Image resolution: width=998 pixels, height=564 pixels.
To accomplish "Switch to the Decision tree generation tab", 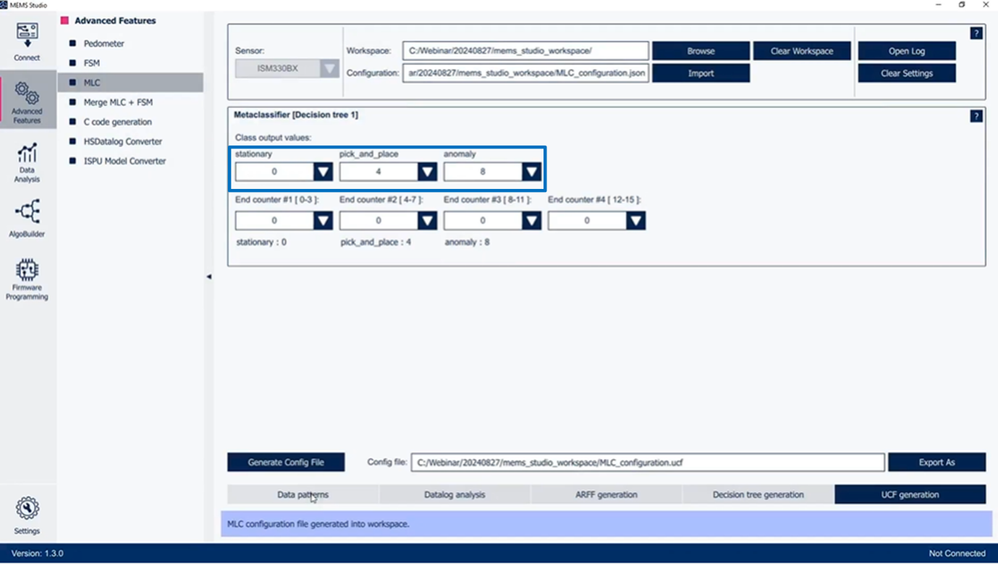I will 758,495.
